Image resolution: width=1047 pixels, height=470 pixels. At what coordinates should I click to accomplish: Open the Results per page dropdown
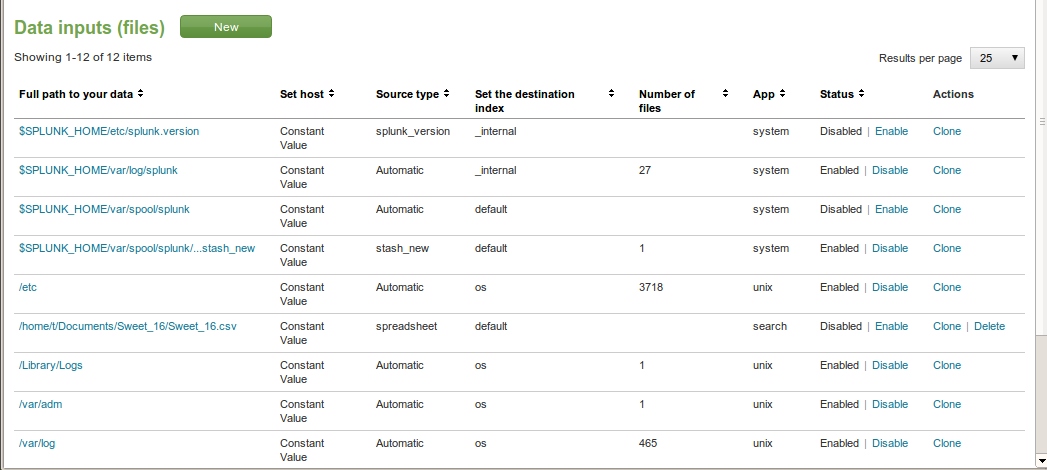pos(997,58)
